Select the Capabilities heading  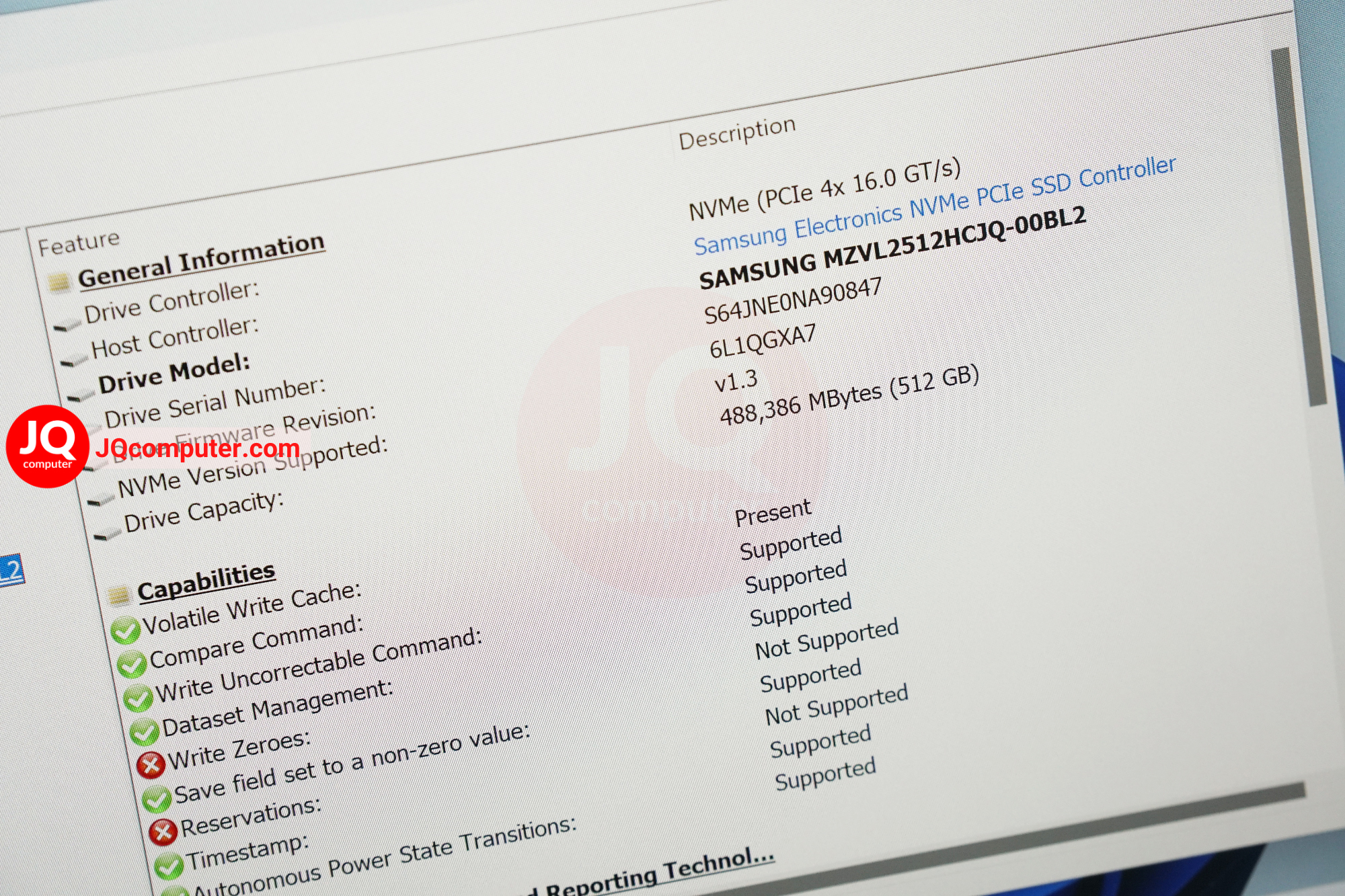tap(206, 582)
